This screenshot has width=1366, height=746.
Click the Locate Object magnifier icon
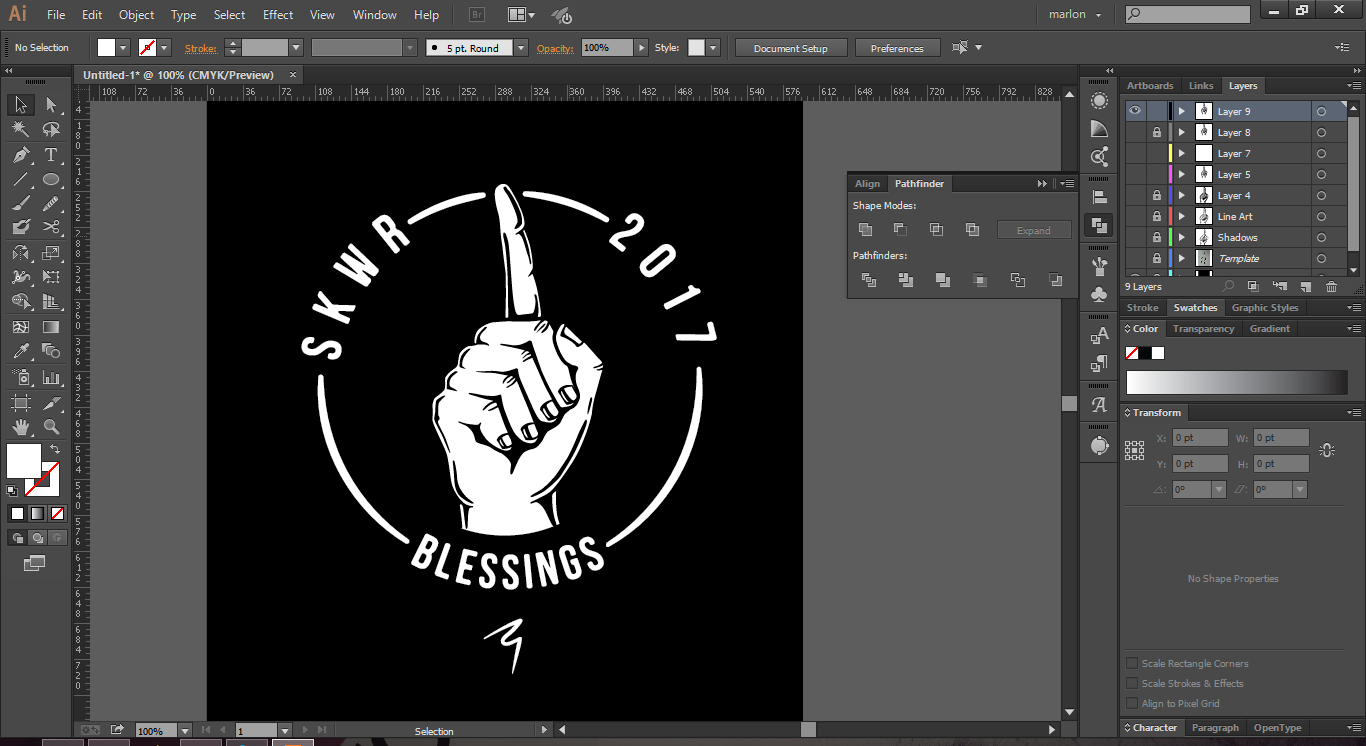[1228, 287]
